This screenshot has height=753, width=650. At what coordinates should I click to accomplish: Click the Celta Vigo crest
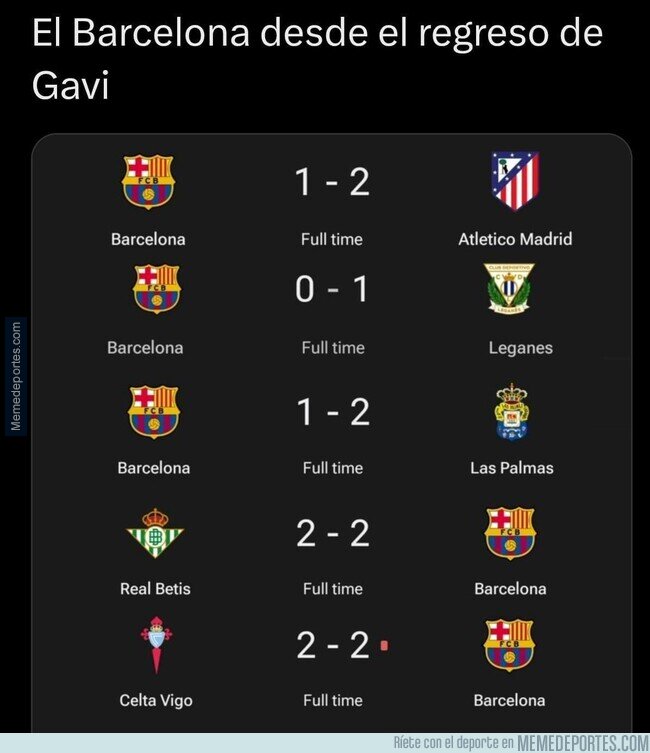pyautogui.click(x=156, y=645)
